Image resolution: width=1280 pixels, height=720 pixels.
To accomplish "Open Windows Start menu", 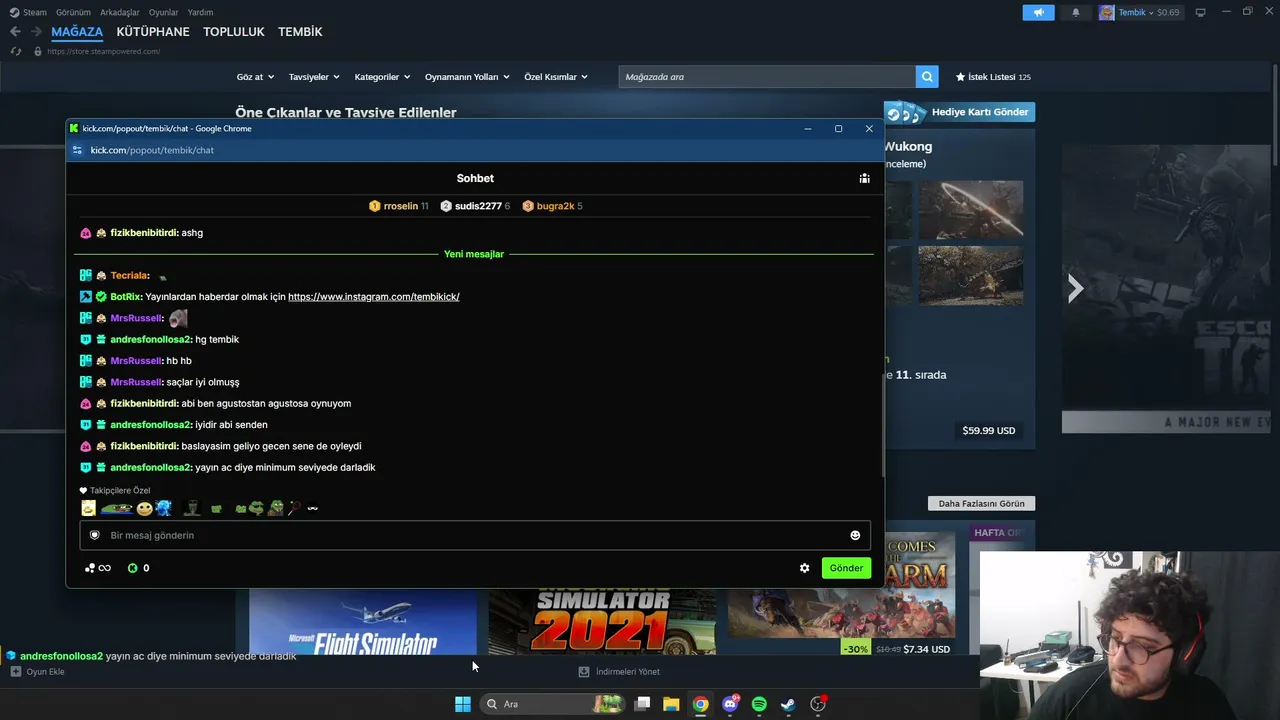I will tap(463, 704).
